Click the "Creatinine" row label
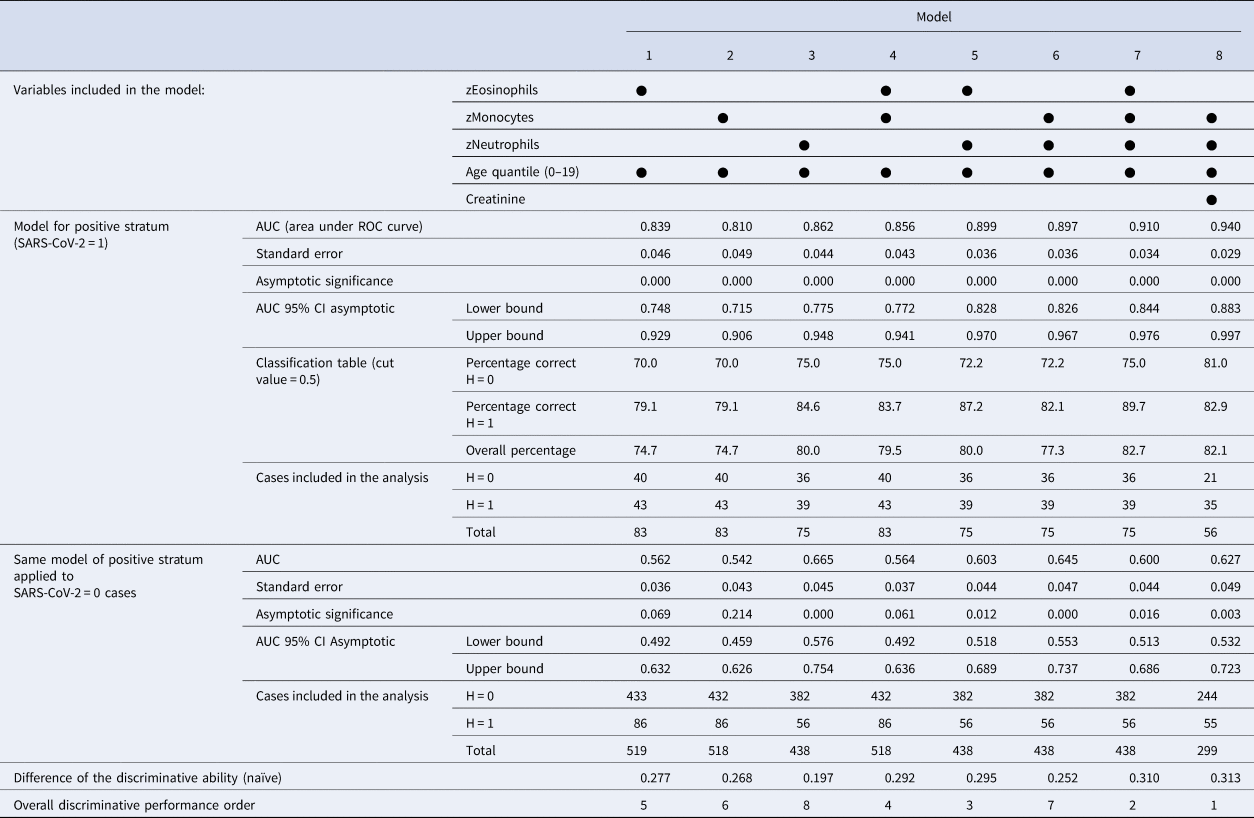The image size is (1254, 818). point(495,200)
